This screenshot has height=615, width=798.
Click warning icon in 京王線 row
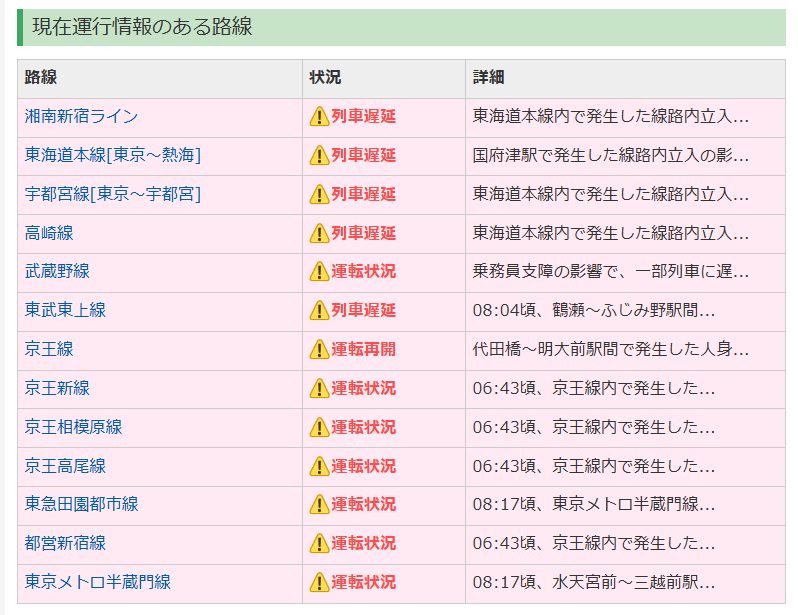(x=319, y=349)
